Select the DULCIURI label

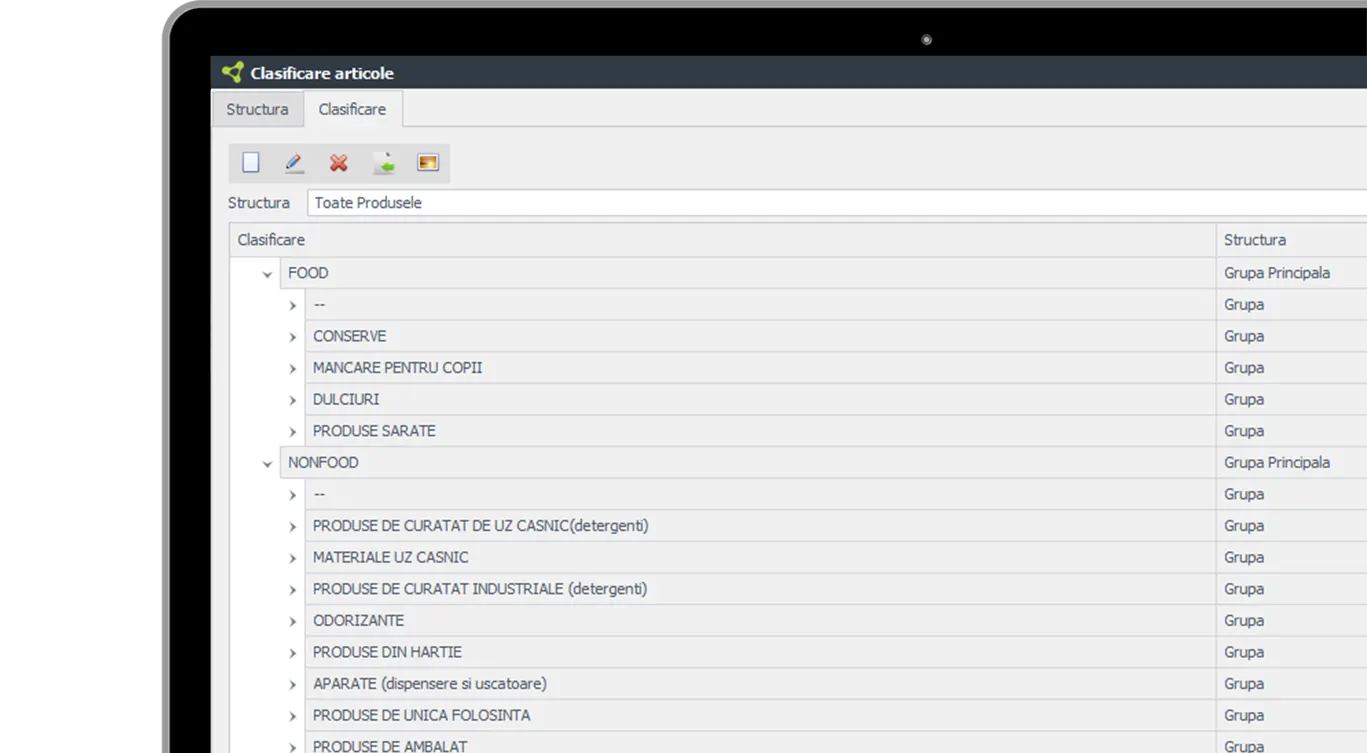[346, 399]
